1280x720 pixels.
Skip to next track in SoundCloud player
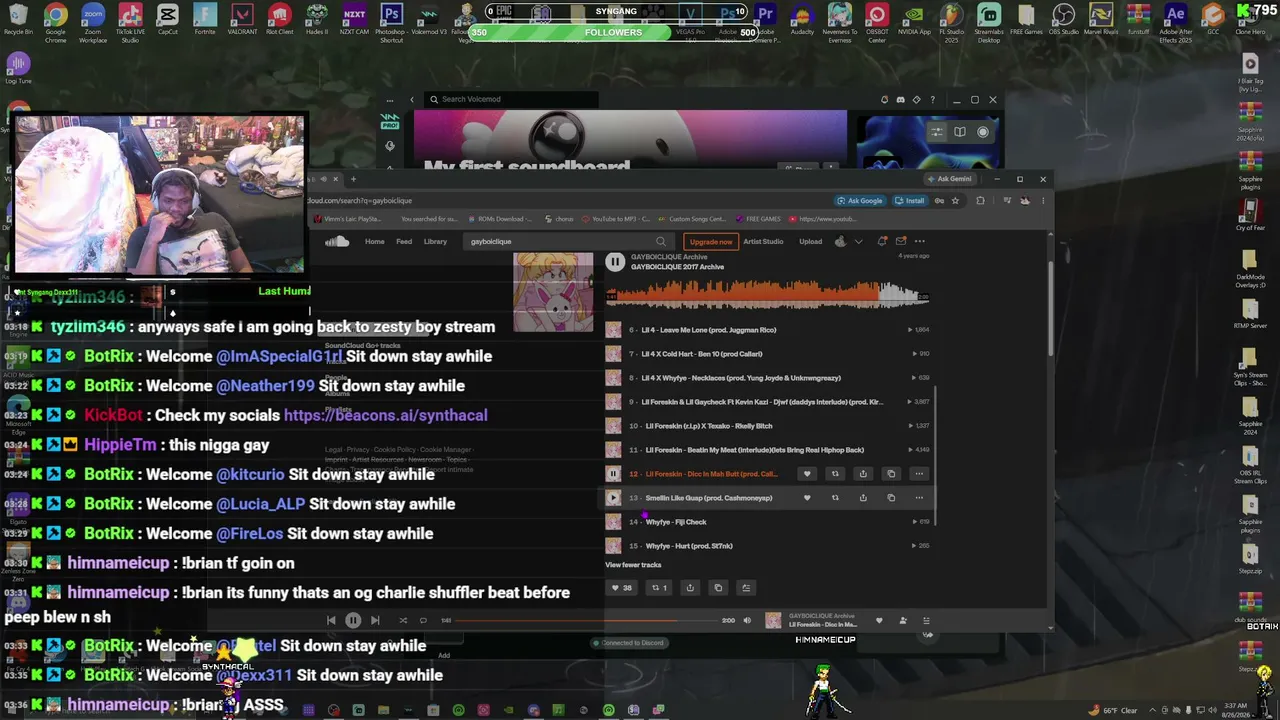click(x=375, y=620)
